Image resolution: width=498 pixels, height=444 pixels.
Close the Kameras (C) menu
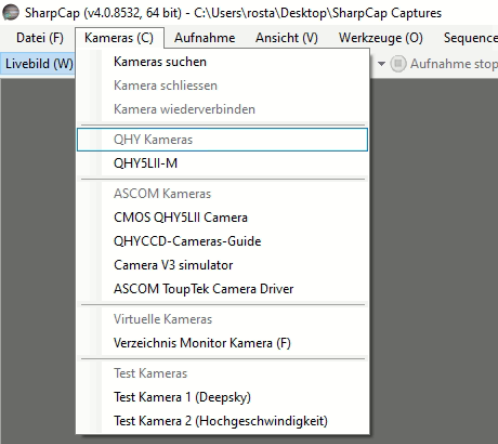click(x=119, y=38)
